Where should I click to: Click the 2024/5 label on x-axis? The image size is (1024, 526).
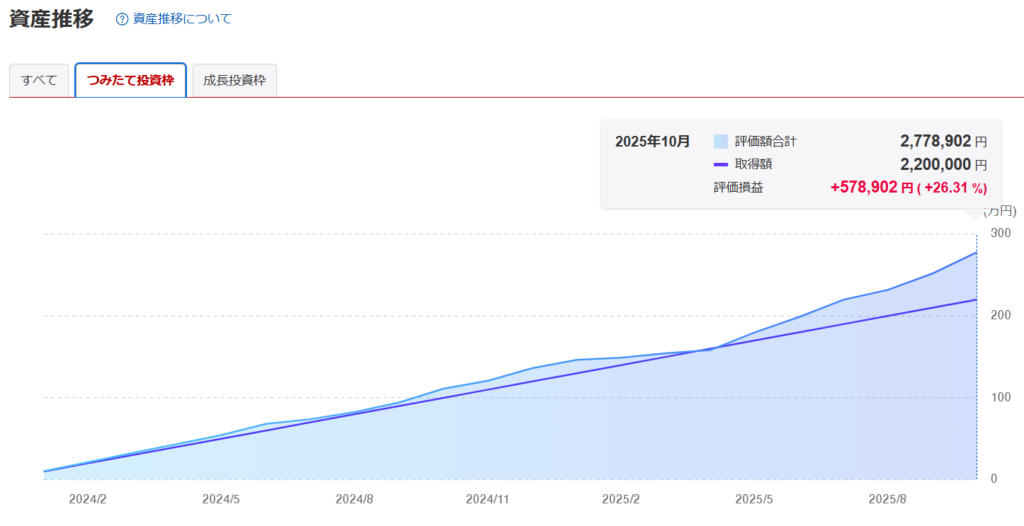[219, 498]
